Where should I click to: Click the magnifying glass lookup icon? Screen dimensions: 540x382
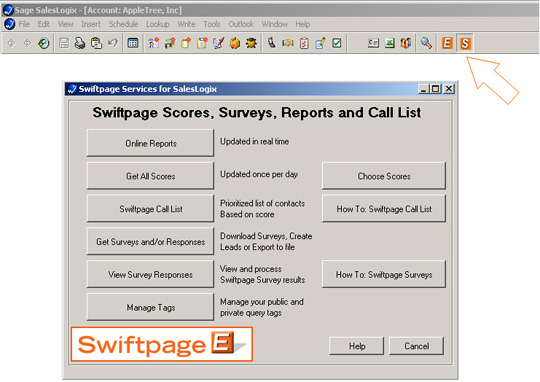tap(426, 43)
